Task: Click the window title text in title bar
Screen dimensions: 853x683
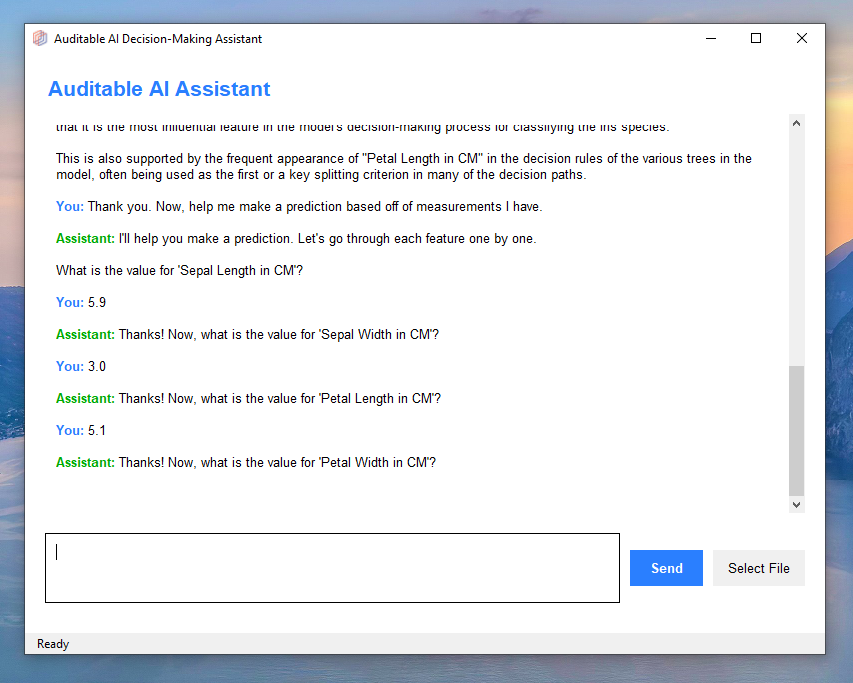Action: [158, 39]
